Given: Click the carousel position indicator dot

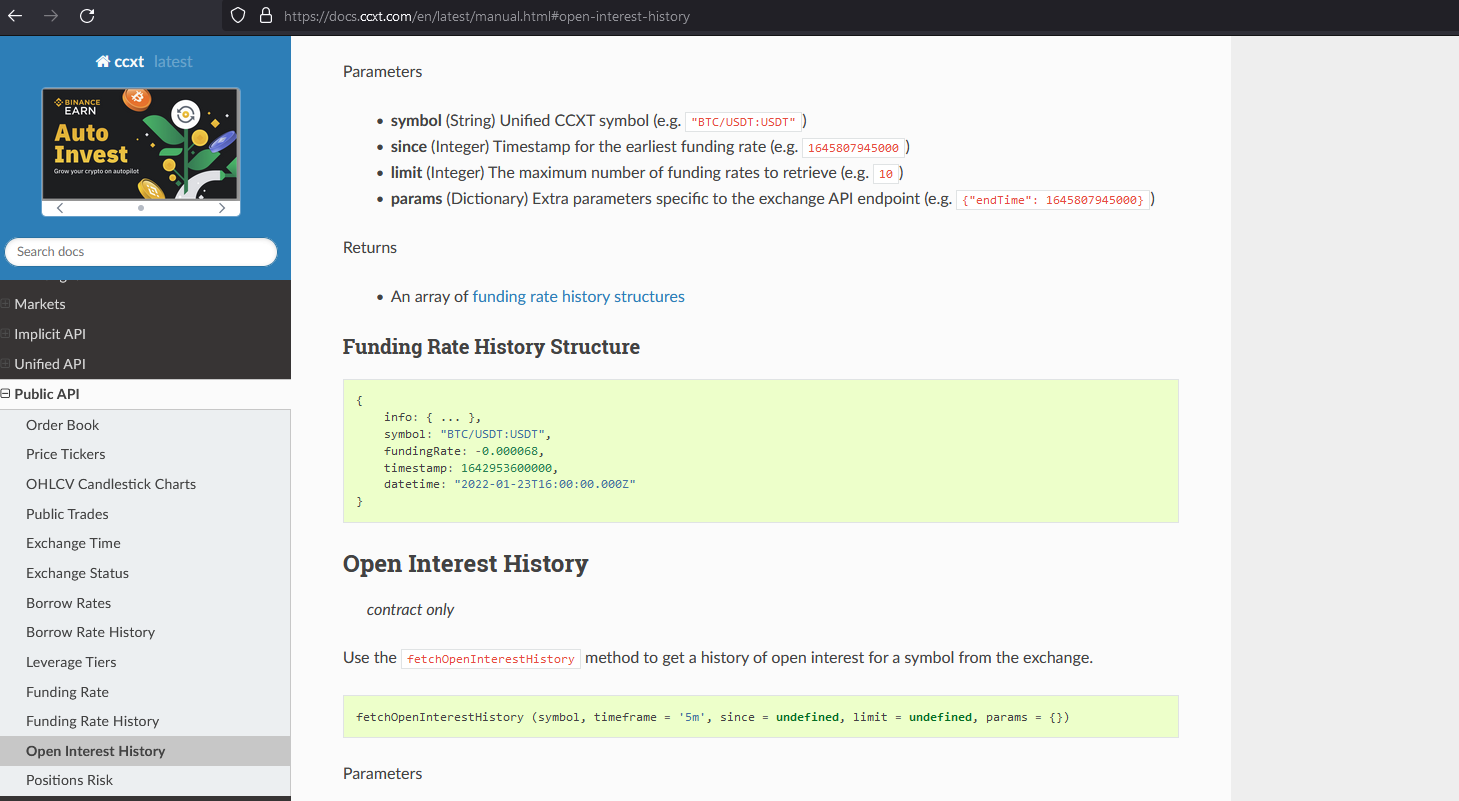Looking at the screenshot, I should point(140,207).
